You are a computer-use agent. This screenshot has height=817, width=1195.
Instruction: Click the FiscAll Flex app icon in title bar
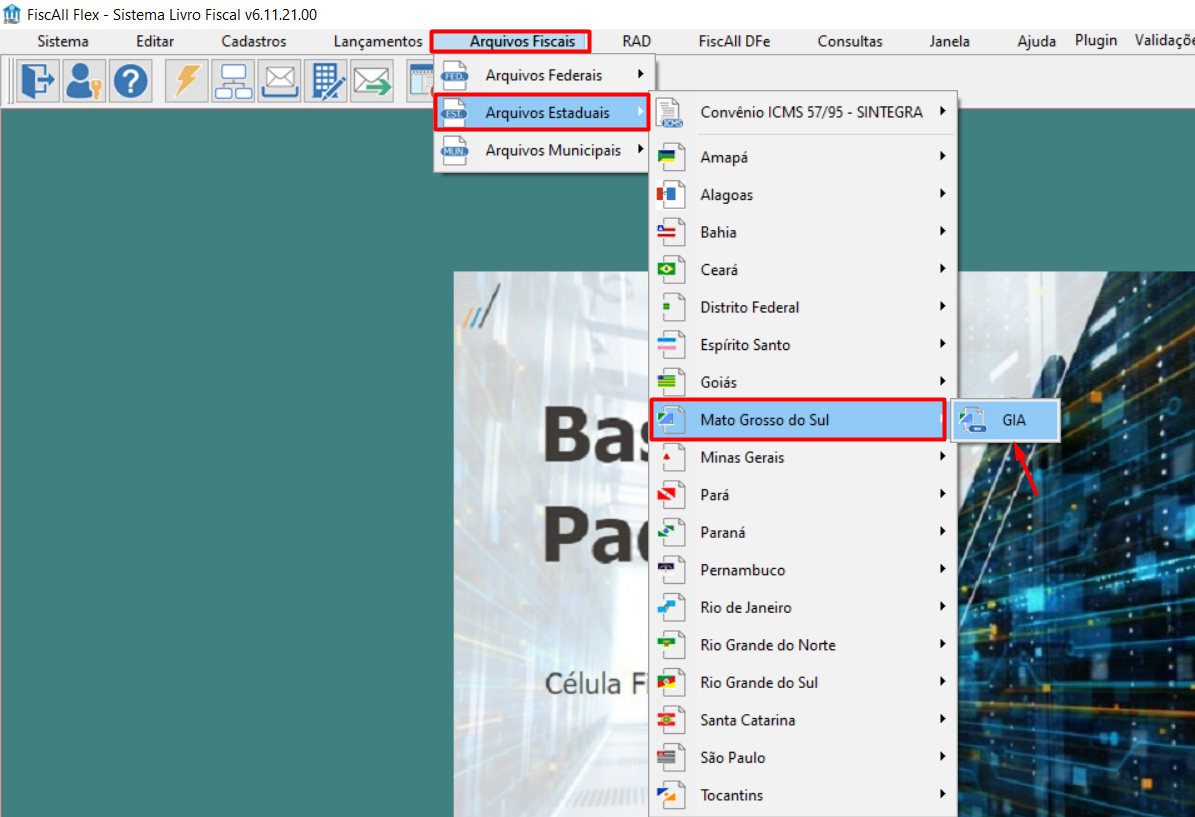[x=11, y=14]
